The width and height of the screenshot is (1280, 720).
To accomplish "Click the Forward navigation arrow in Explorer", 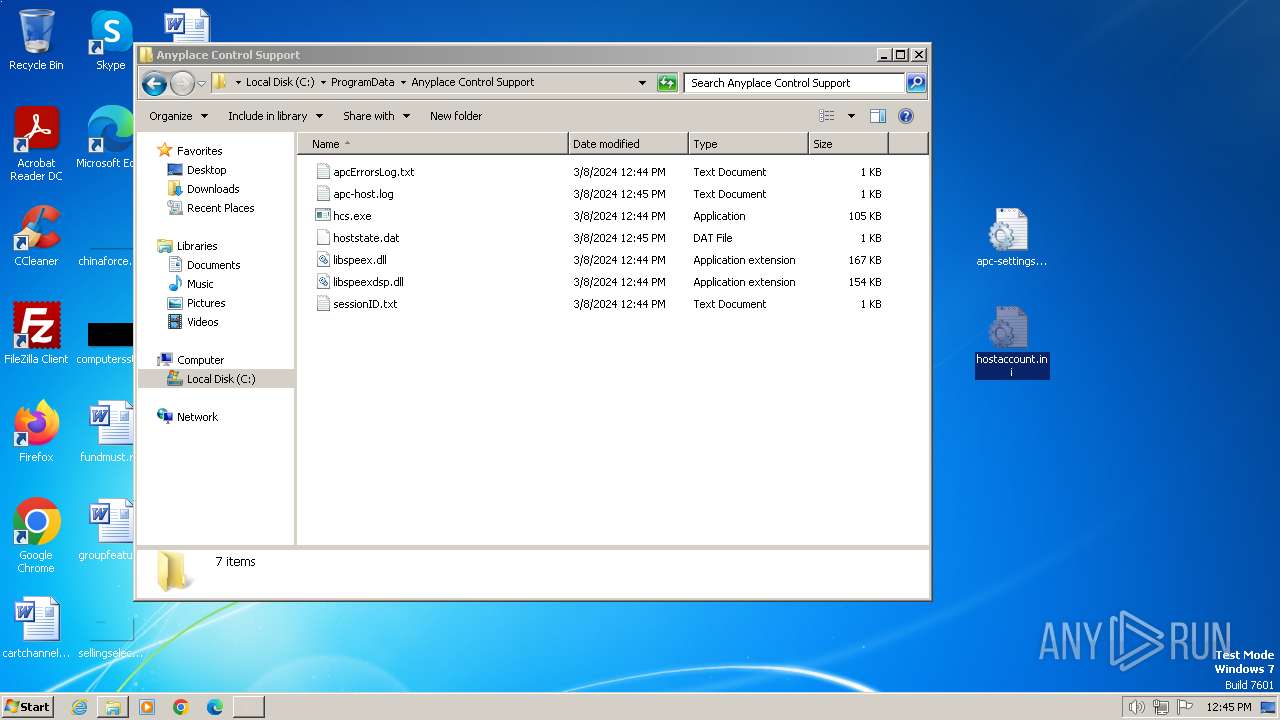I will [x=182, y=83].
